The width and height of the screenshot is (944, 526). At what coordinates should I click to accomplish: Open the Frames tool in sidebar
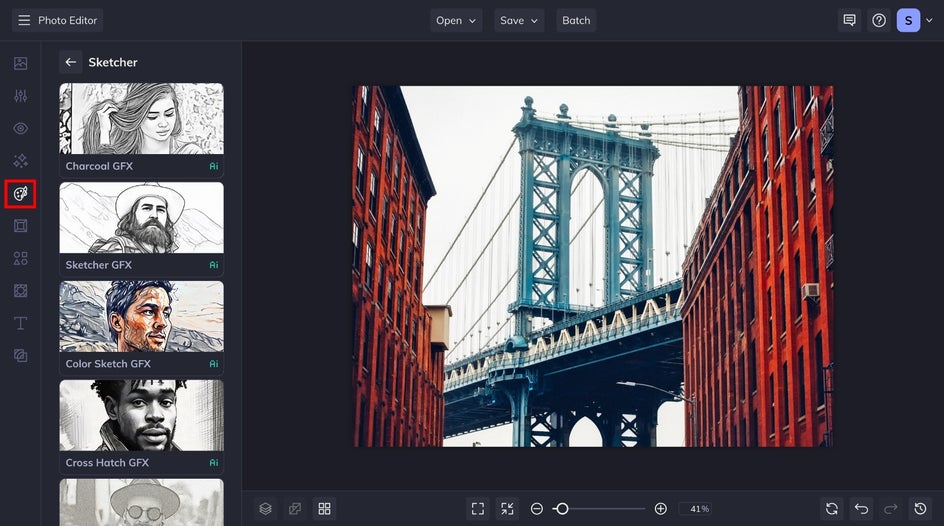pos(20,226)
